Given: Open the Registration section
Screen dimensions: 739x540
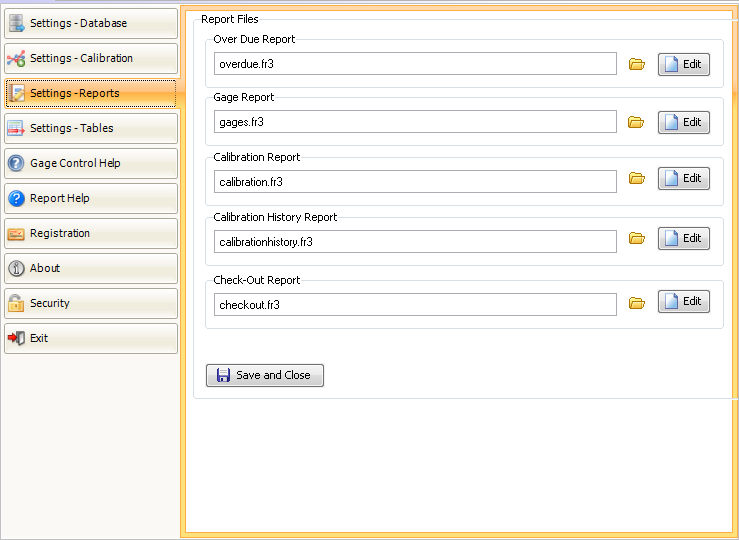Looking at the screenshot, I should click(x=91, y=234).
